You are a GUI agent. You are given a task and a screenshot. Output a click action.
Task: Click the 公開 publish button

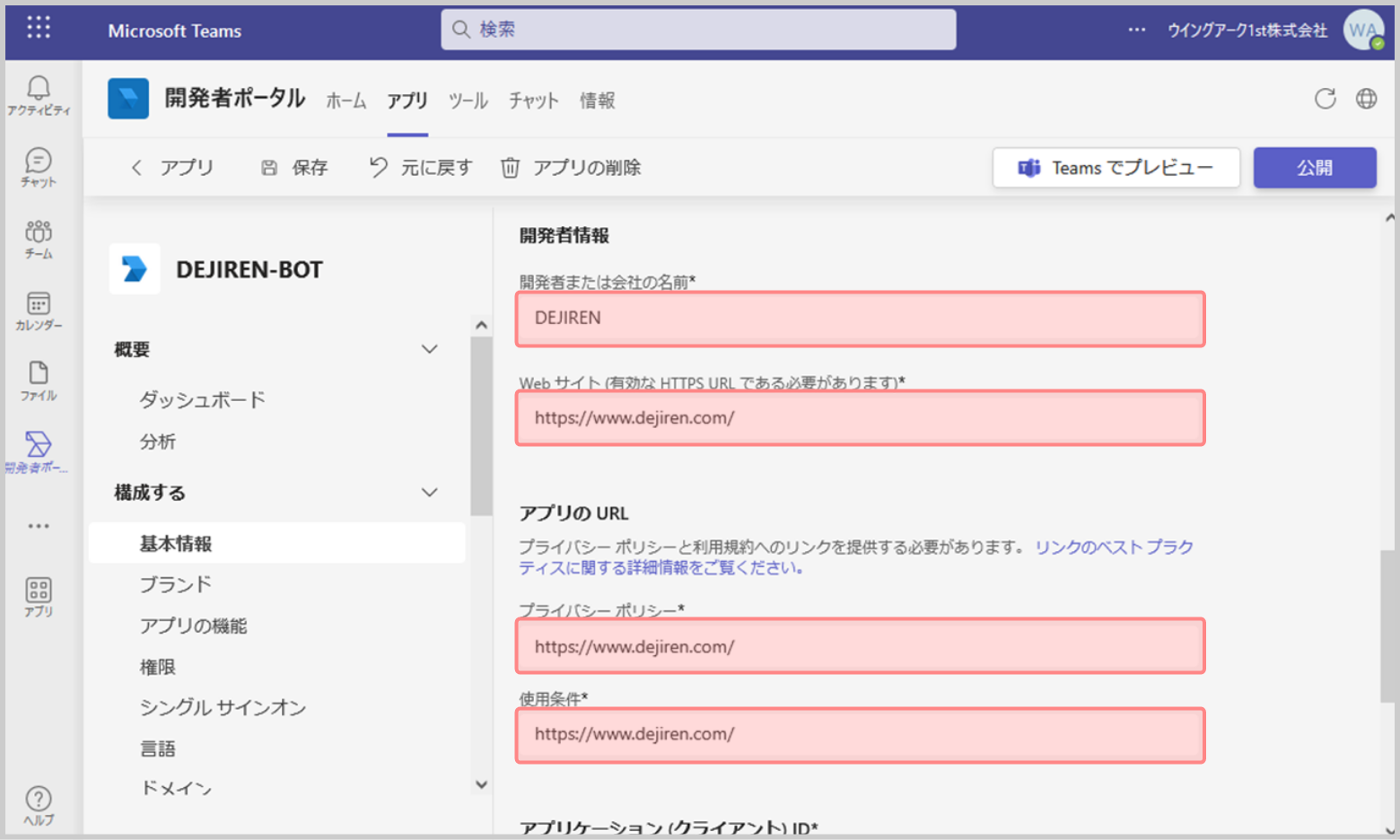pos(1314,168)
